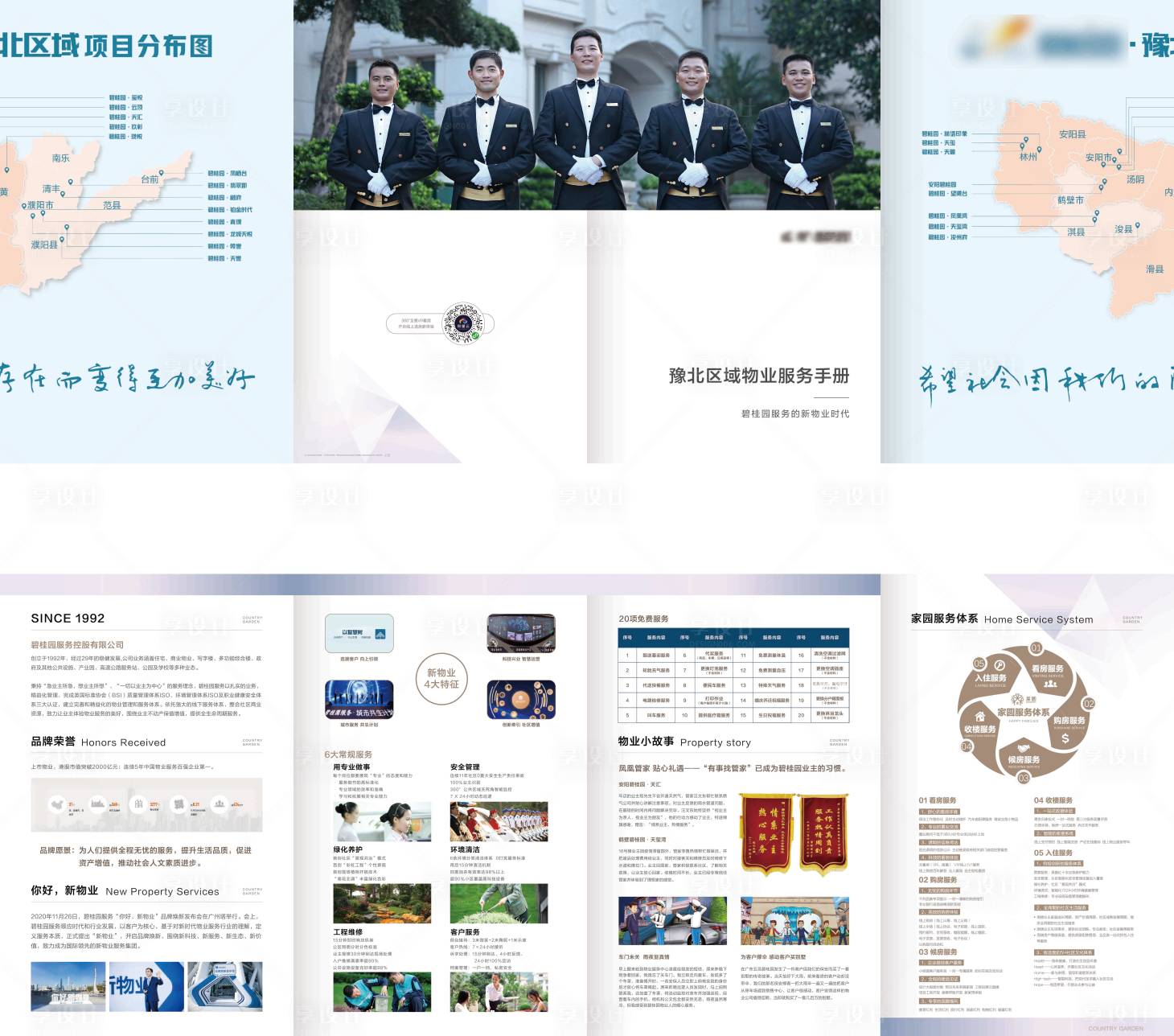Click the 城市共生计划 stage image
Viewport: 1174px width, 1036px height.
pos(359,700)
